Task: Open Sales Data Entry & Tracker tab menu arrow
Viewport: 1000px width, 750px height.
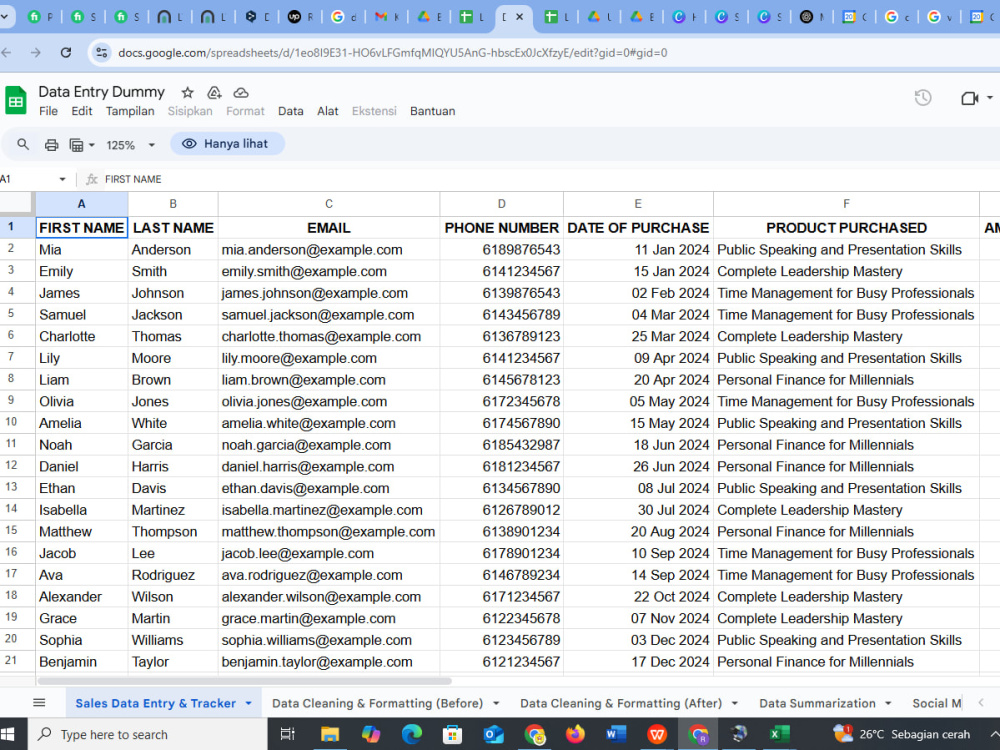Action: coord(249,703)
